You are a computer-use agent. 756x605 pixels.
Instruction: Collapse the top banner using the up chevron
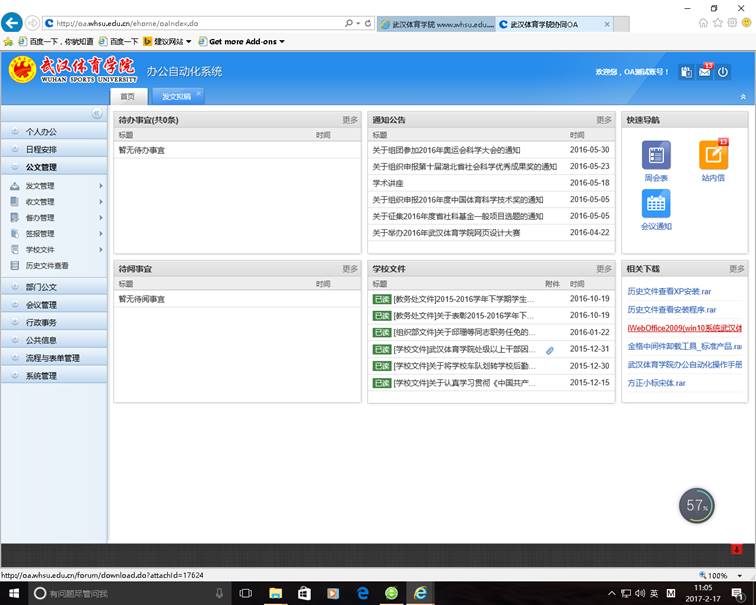(x=742, y=97)
